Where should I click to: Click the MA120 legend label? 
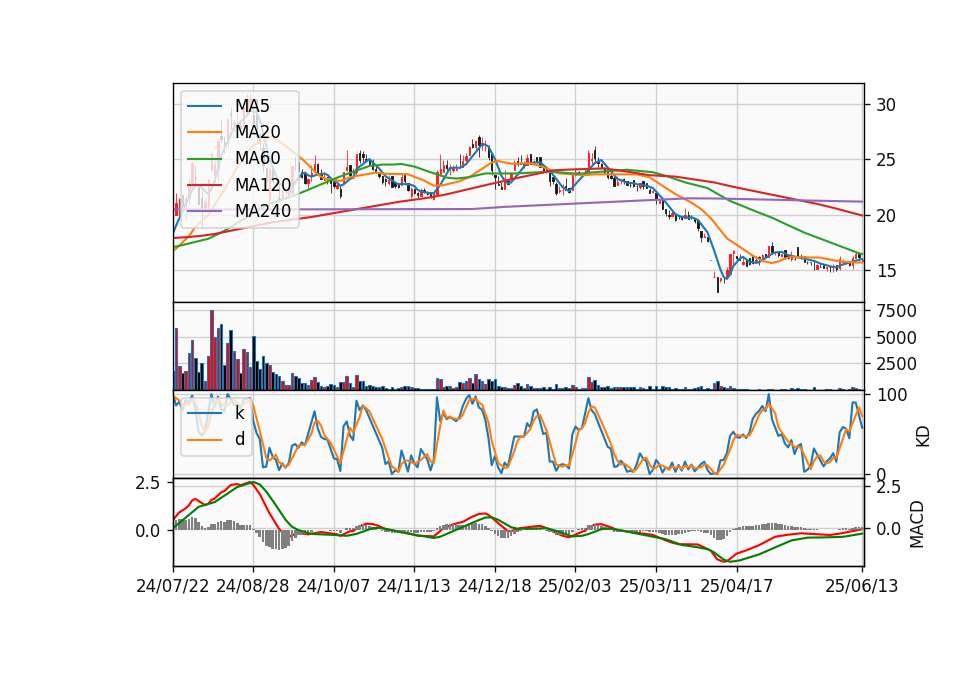(x=263, y=184)
